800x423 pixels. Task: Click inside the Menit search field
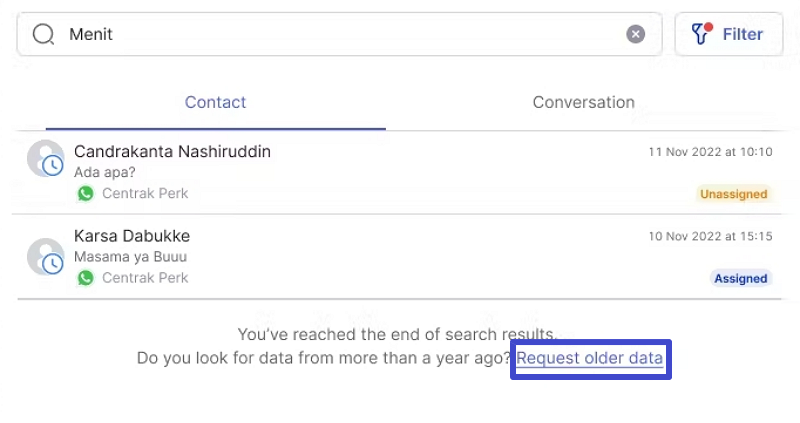[x=339, y=34]
